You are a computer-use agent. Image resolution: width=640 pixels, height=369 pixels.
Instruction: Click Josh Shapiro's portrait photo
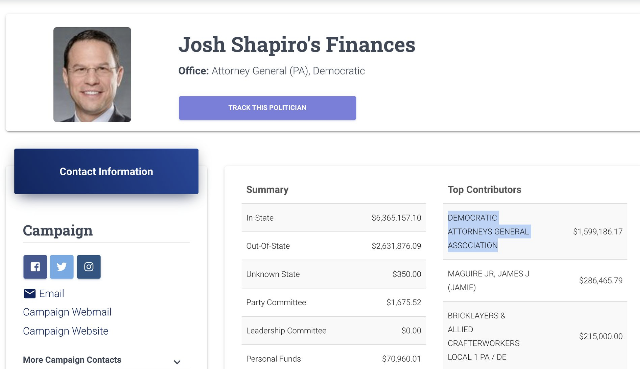tap(92, 74)
